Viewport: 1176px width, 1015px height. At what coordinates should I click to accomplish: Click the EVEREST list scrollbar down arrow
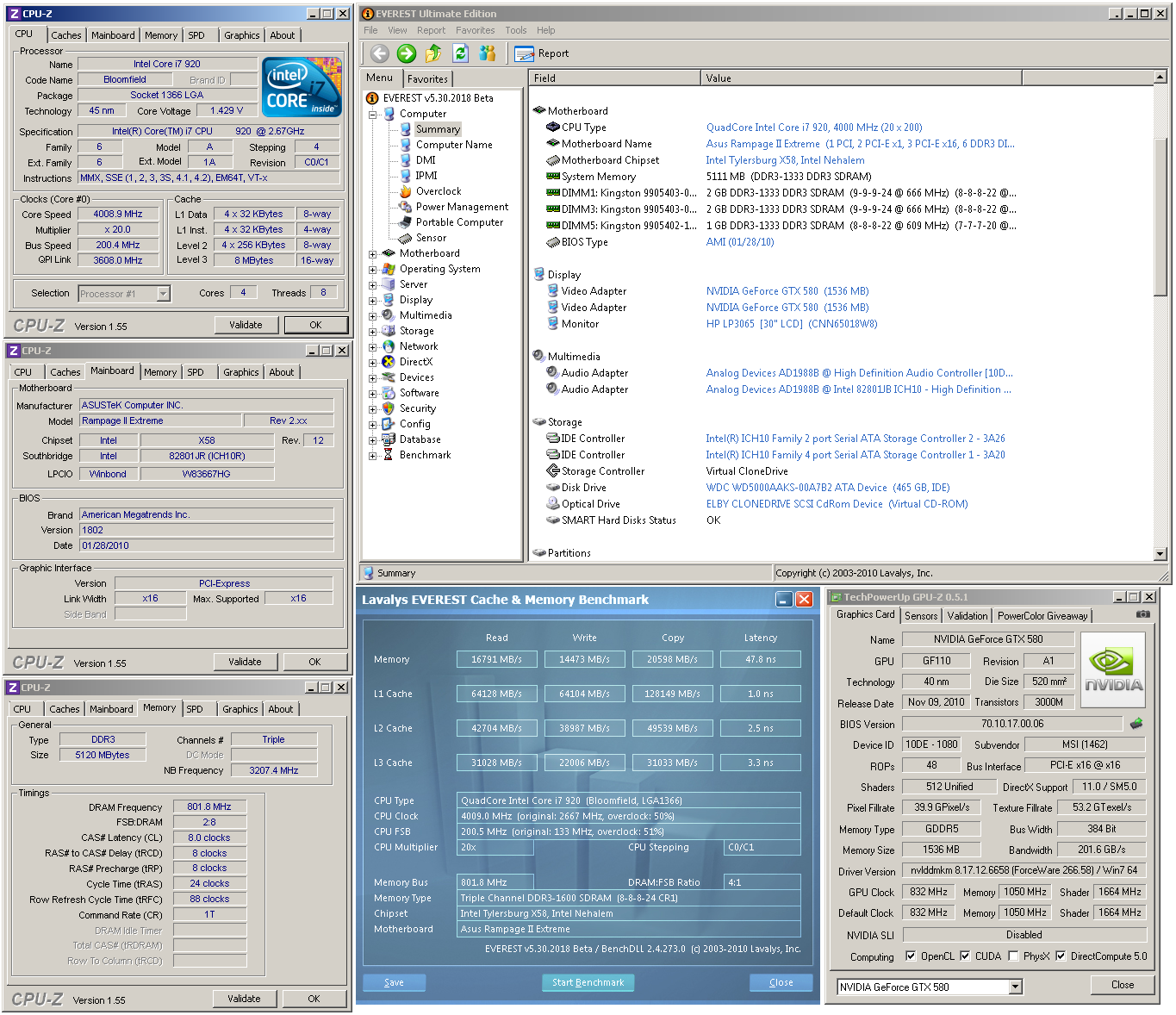(x=1160, y=554)
